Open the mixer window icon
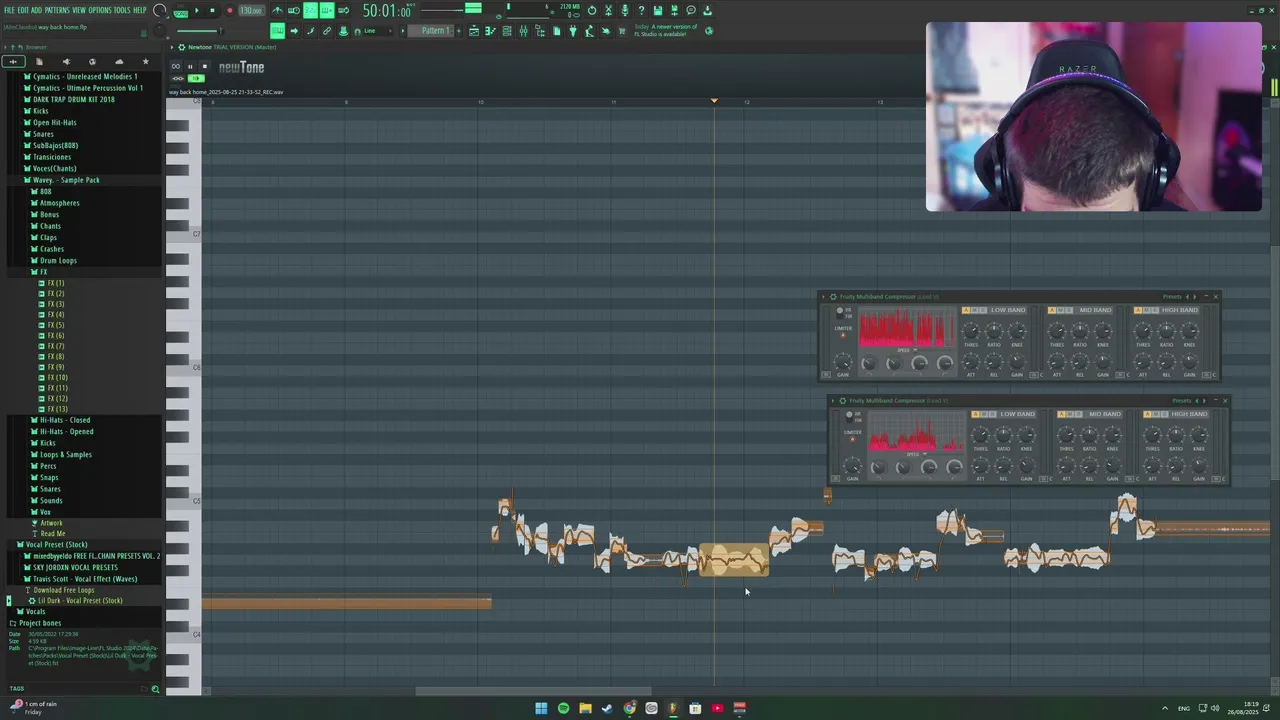The height and width of the screenshot is (720, 1280). click(x=523, y=31)
